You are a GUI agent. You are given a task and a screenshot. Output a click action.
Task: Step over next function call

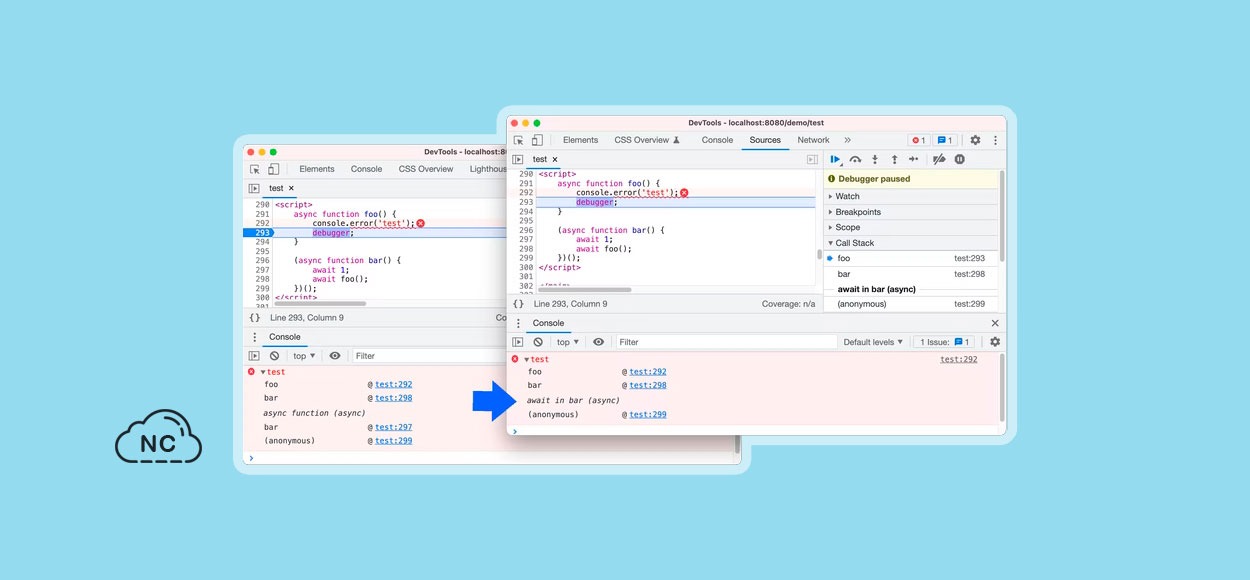pyautogui.click(x=855, y=159)
